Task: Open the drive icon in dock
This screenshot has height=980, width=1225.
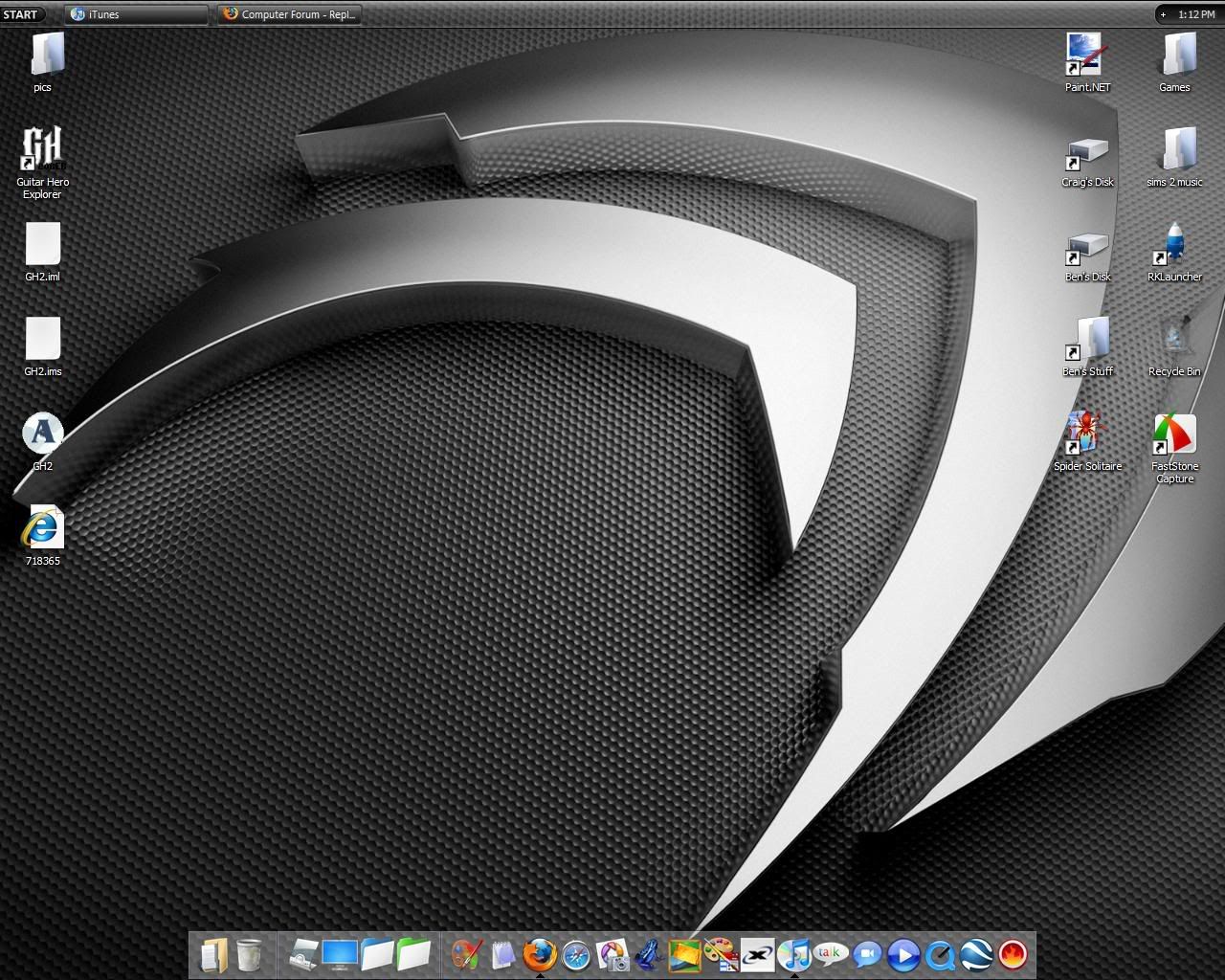Action: tap(304, 955)
